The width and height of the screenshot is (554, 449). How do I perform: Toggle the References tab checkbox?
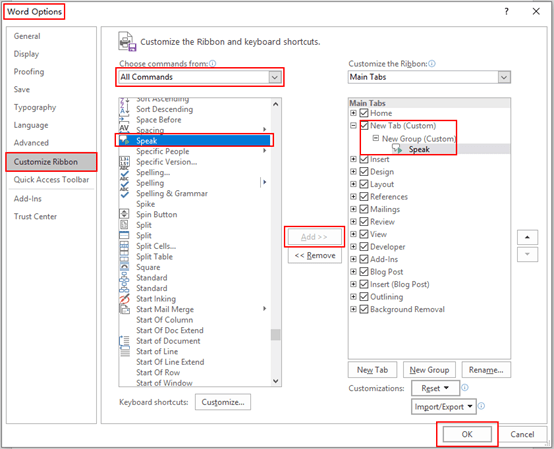point(364,196)
